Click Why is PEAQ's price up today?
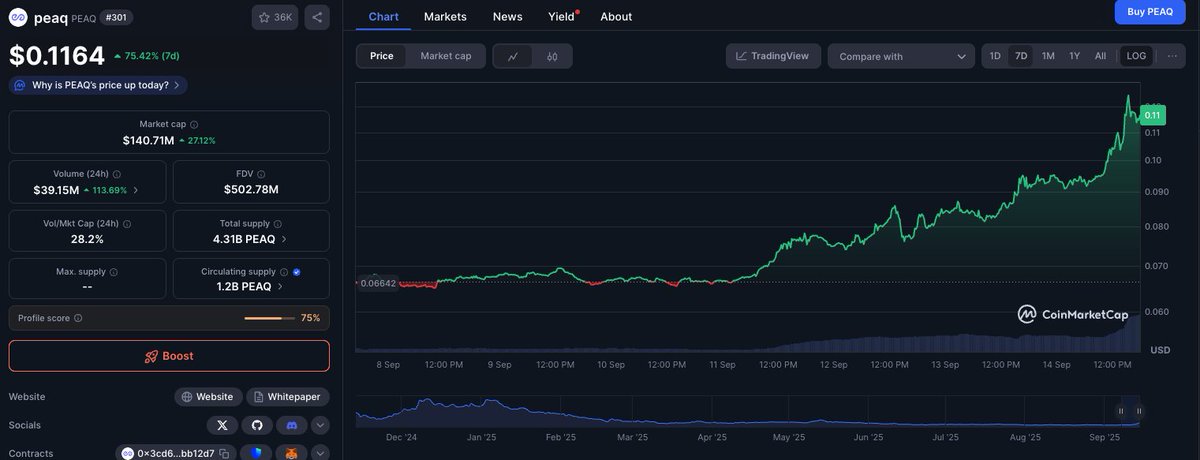This screenshot has width=1200, height=460. tap(98, 85)
